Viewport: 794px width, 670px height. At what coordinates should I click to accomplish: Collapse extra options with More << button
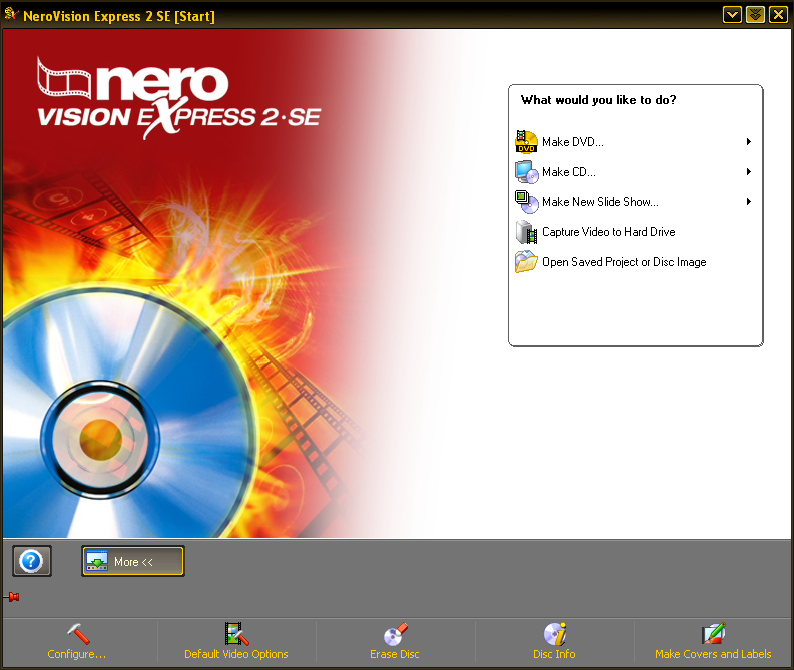133,561
